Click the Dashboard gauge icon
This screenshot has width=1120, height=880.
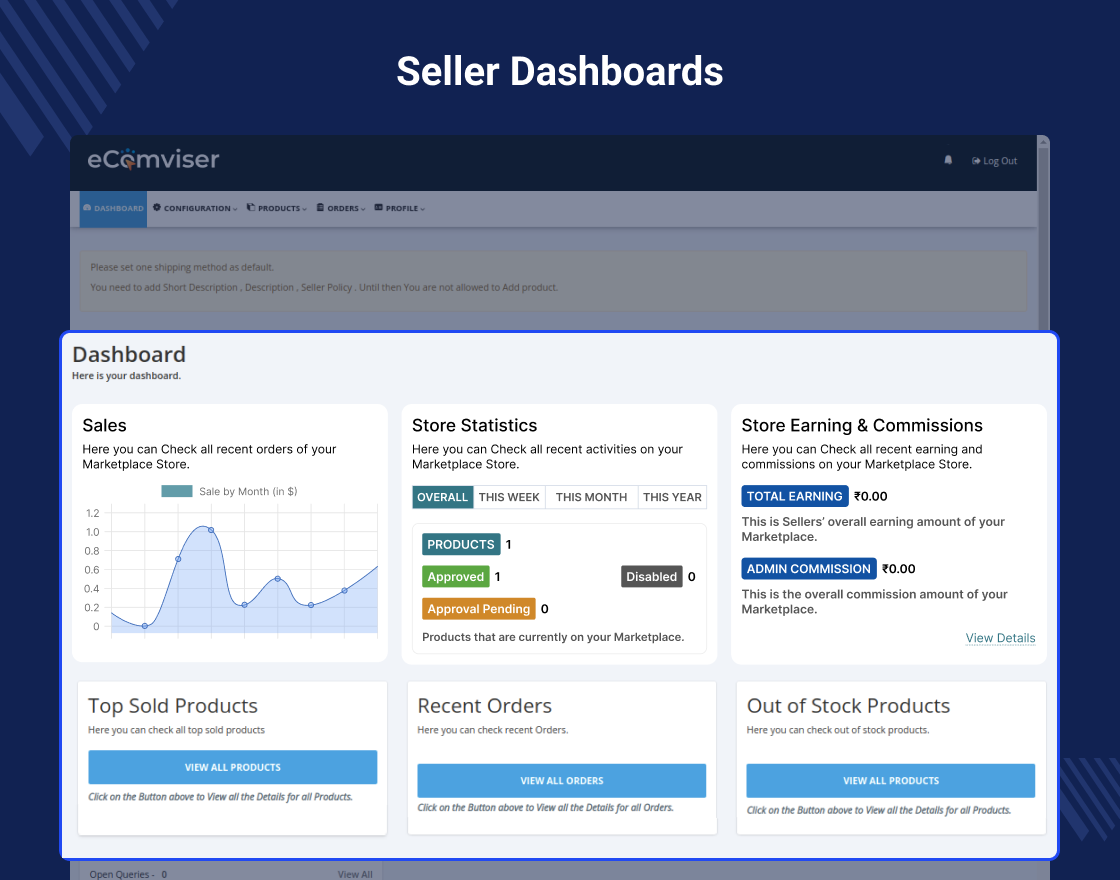(x=87, y=208)
